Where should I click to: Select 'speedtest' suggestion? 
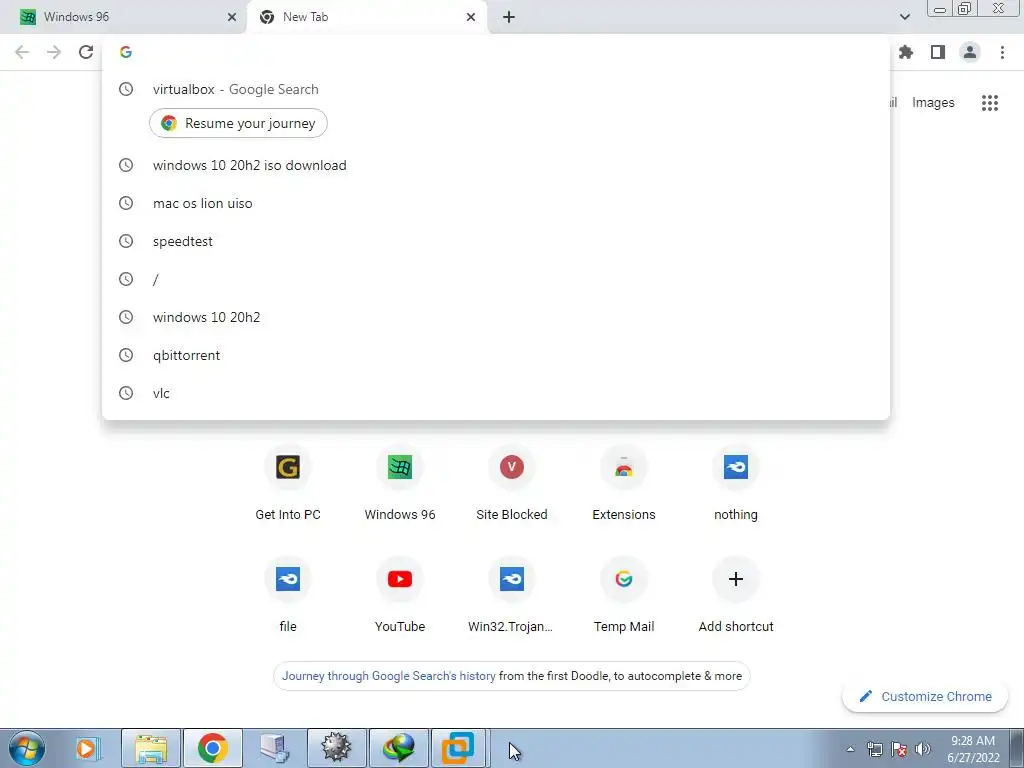[x=496, y=241]
